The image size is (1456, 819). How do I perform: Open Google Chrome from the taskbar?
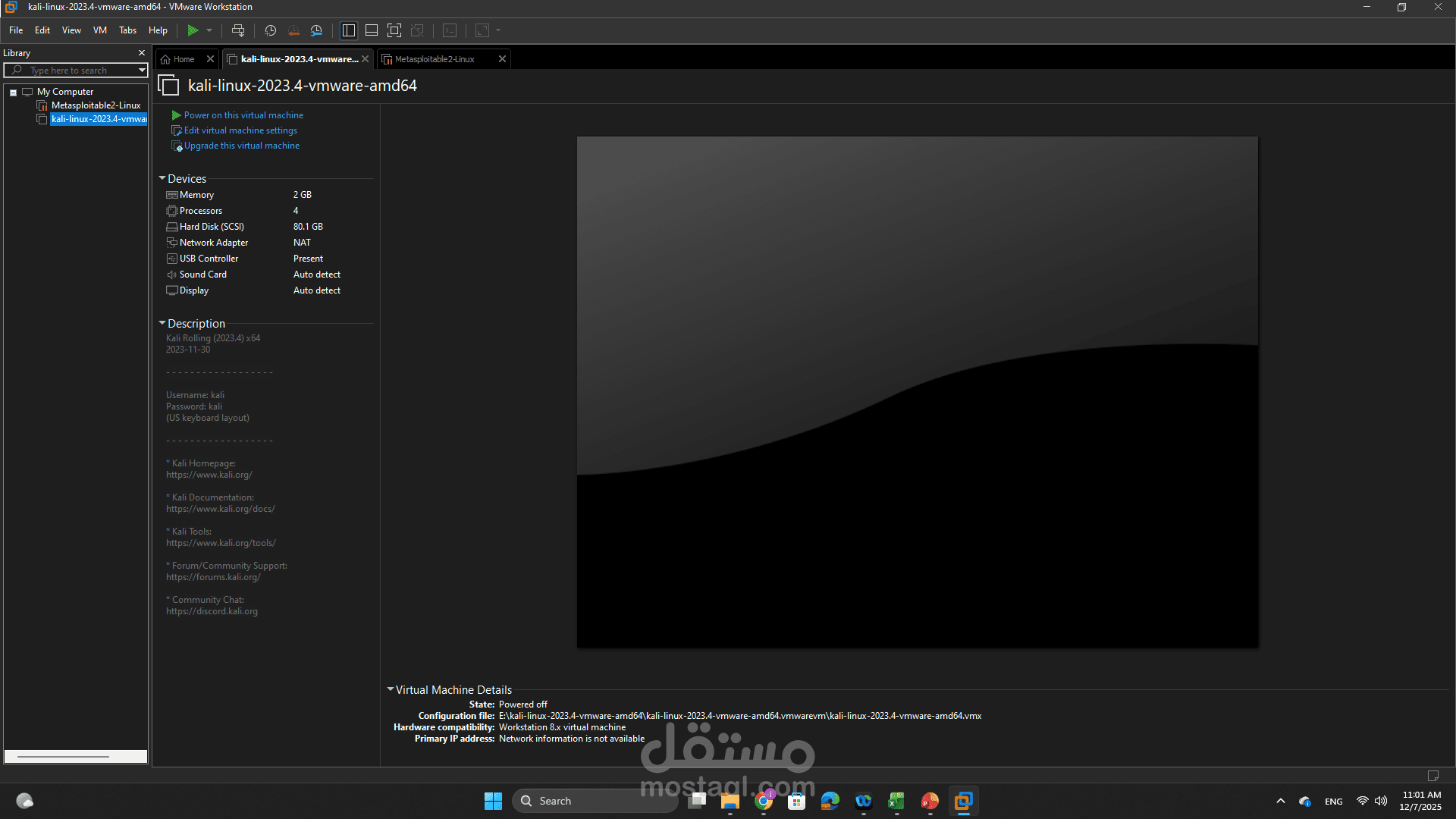pyautogui.click(x=764, y=801)
